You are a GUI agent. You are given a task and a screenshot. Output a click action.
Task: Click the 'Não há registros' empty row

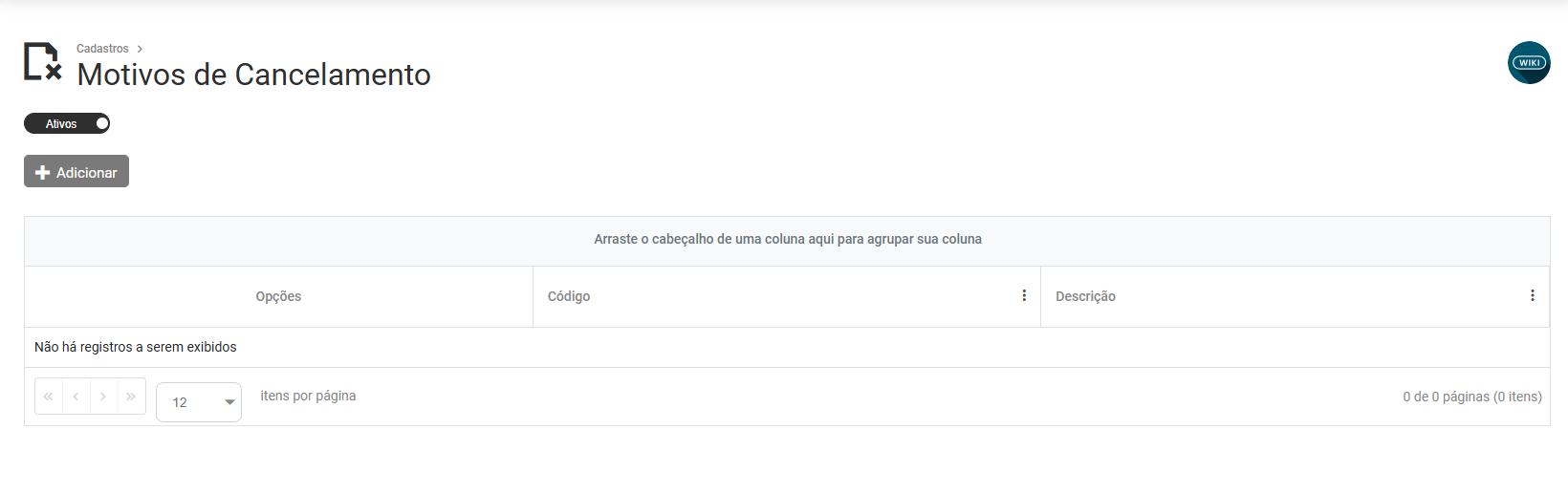coord(136,347)
